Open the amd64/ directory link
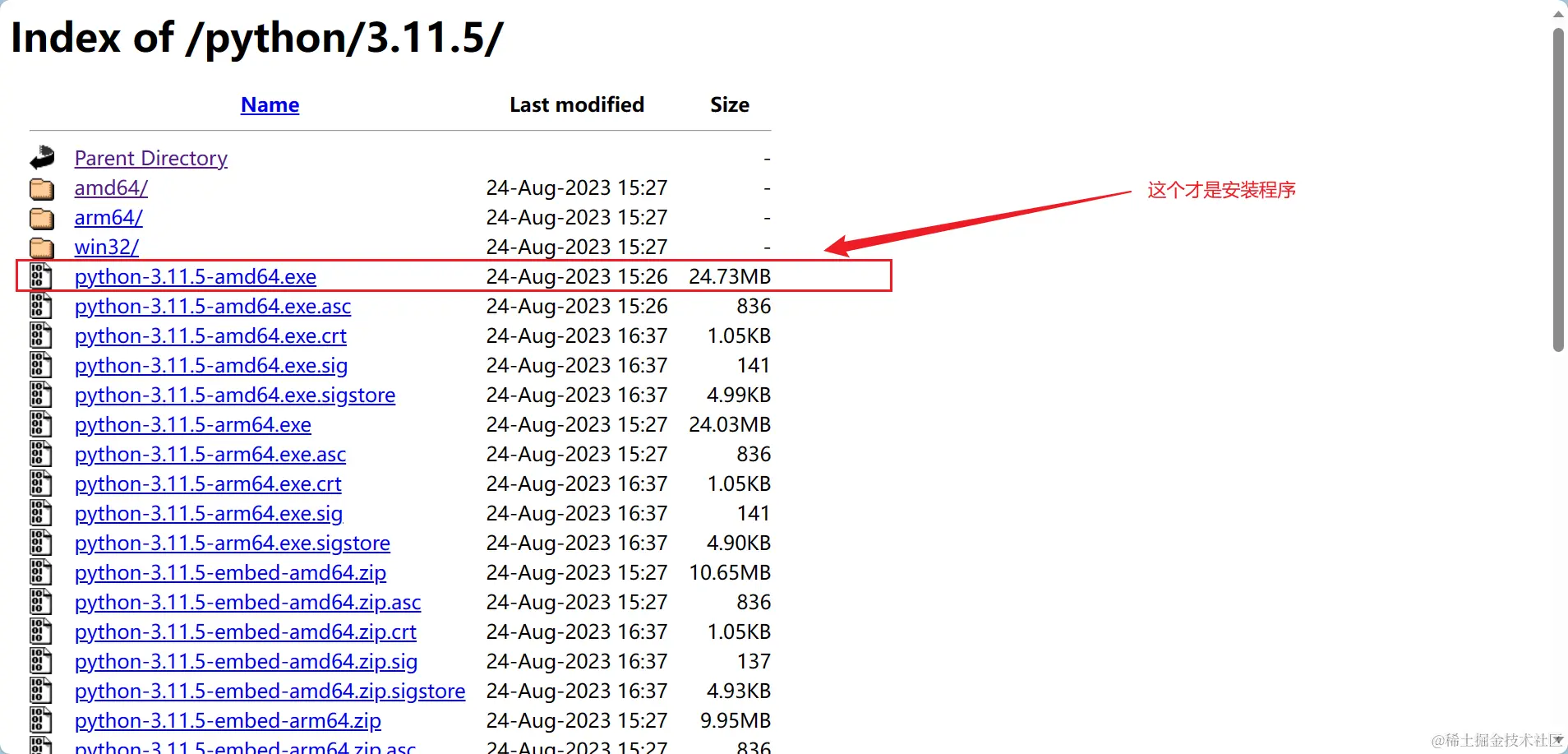 point(111,187)
